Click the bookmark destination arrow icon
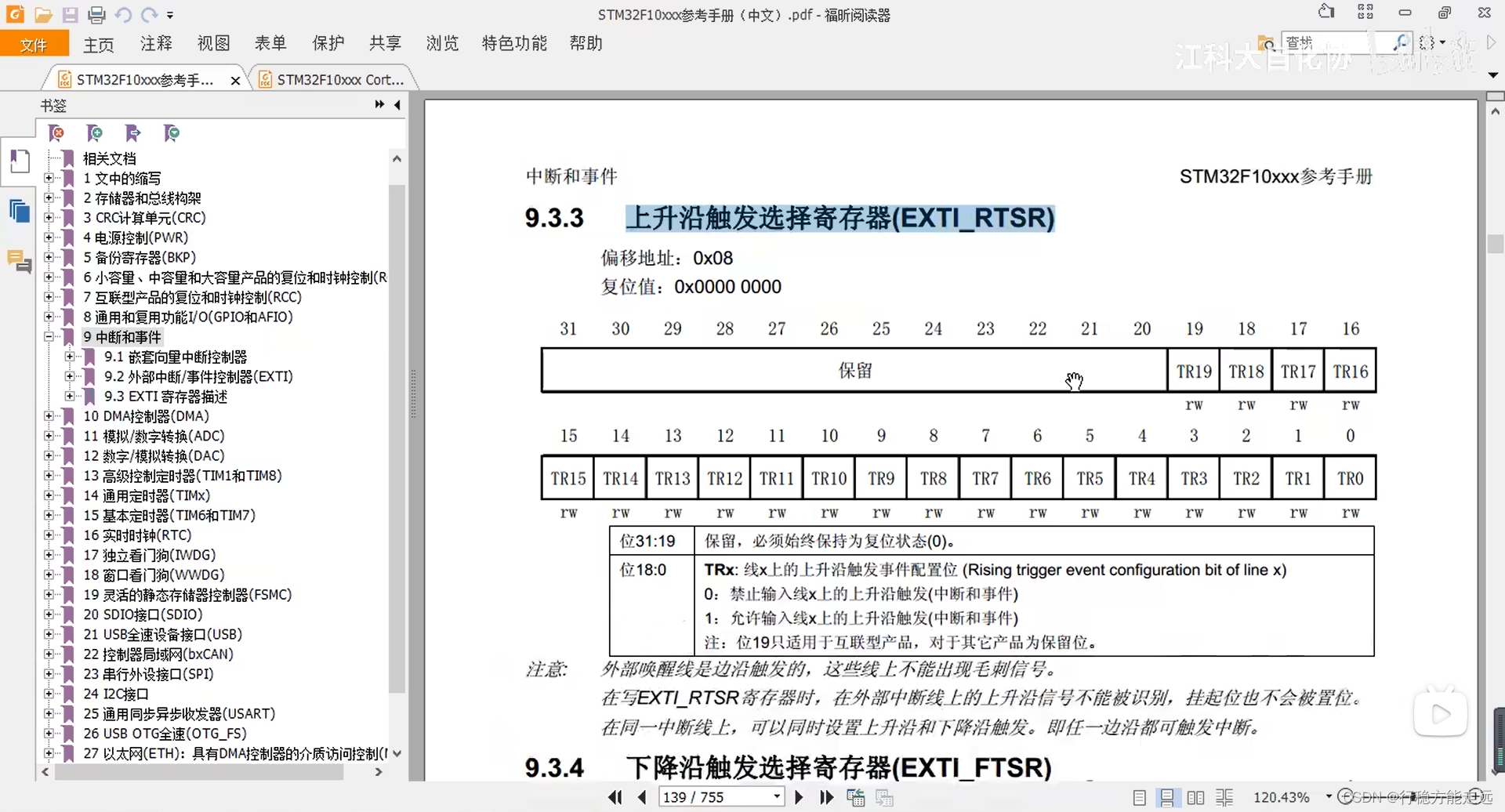The width and height of the screenshot is (1505, 812). click(x=133, y=133)
